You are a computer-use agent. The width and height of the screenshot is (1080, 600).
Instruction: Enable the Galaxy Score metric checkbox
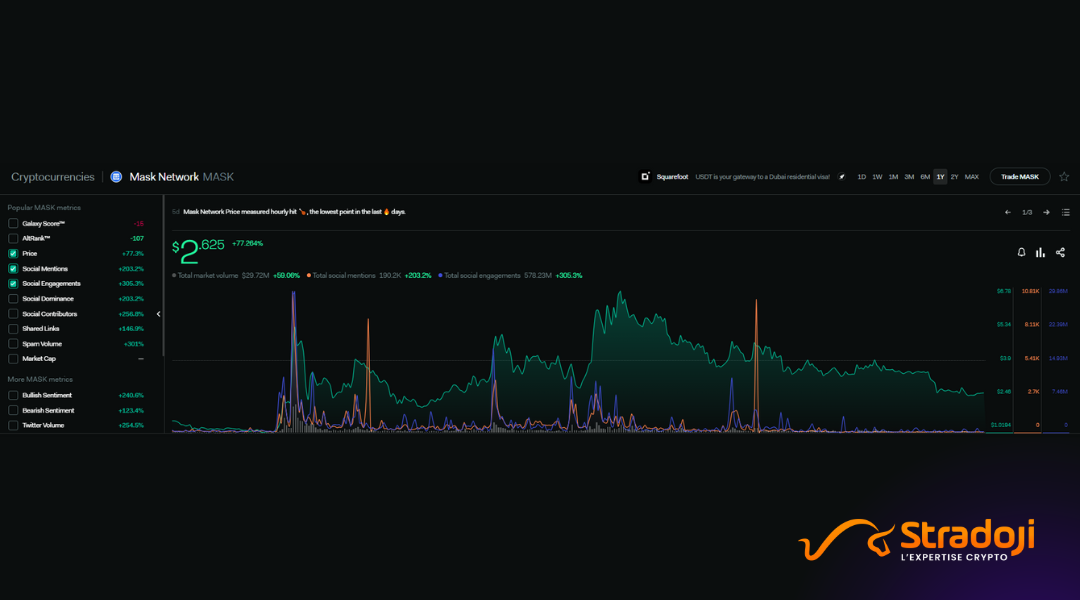point(13,224)
